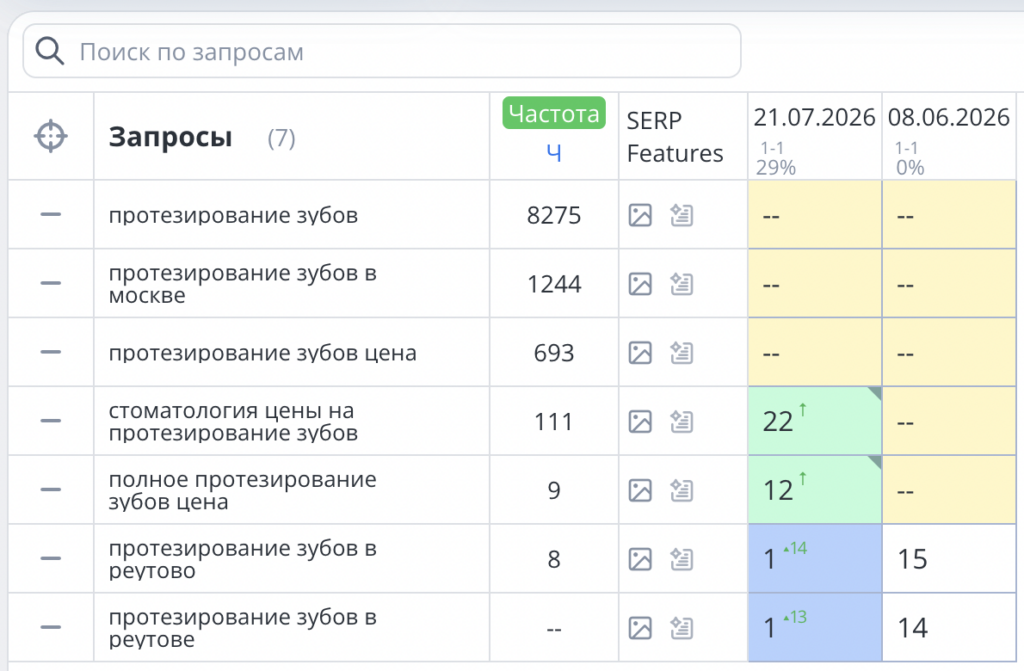Click frequency value 1244
The image size is (1024, 671).
point(554,284)
